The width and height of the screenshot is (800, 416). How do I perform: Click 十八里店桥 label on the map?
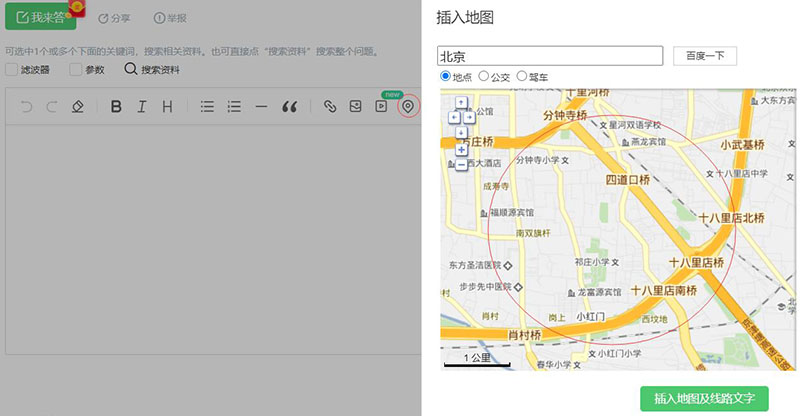(696, 263)
